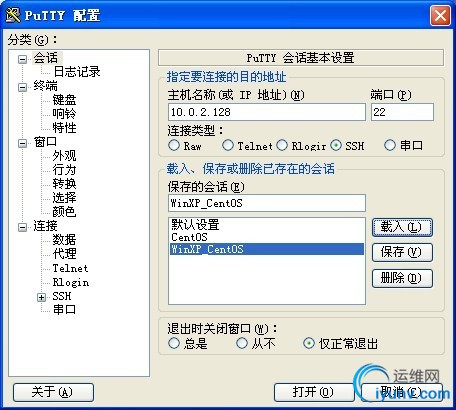The height and width of the screenshot is (410, 456).
Task: Expand the SSH tree node
Action: pos(41,297)
